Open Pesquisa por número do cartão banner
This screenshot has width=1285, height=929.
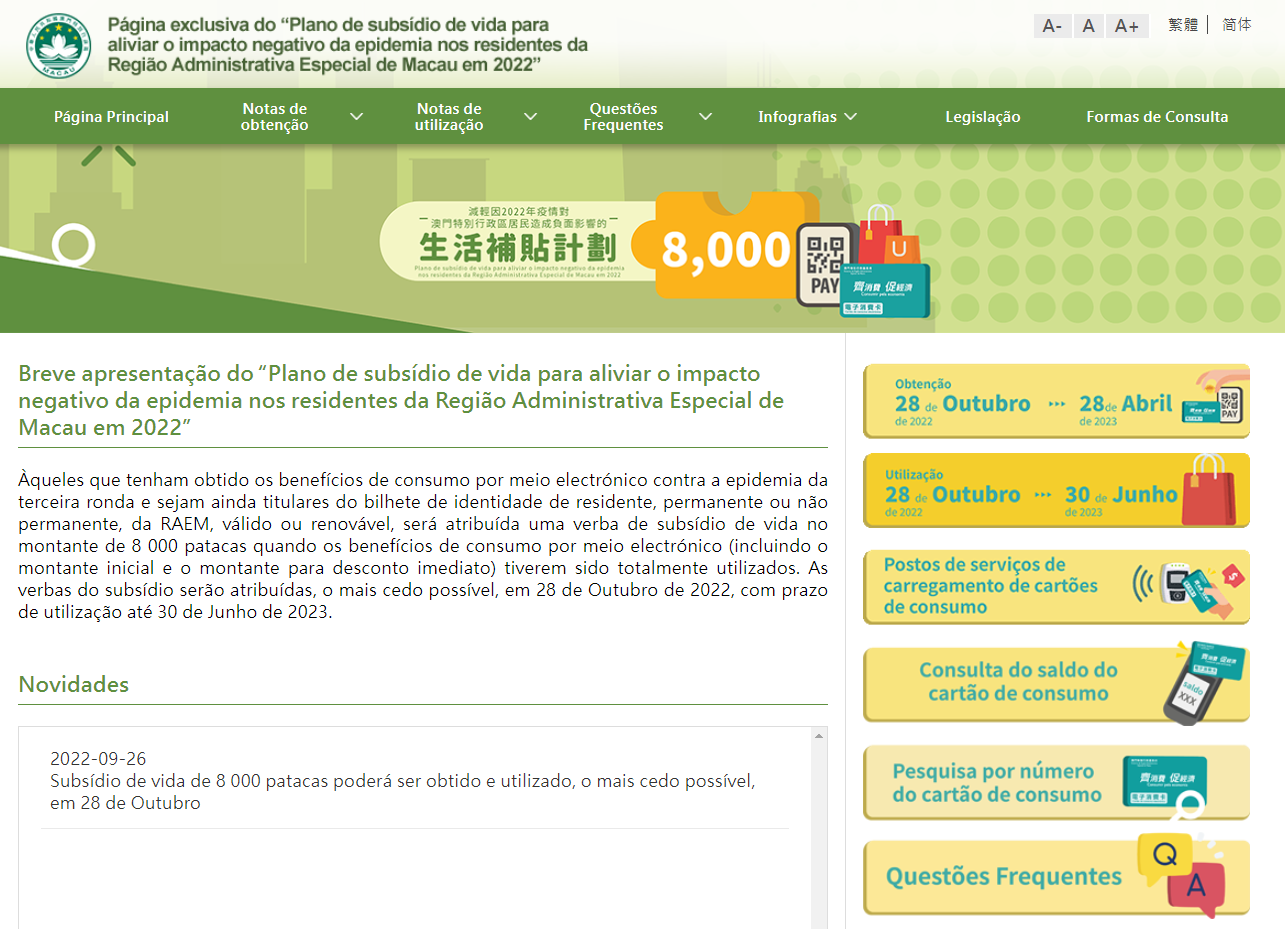1056,783
